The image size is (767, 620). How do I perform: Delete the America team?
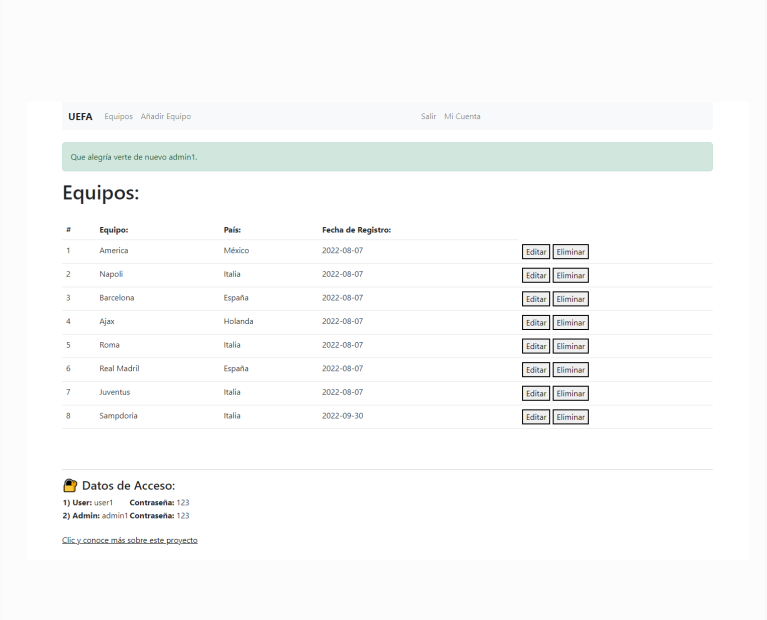pyautogui.click(x=571, y=252)
